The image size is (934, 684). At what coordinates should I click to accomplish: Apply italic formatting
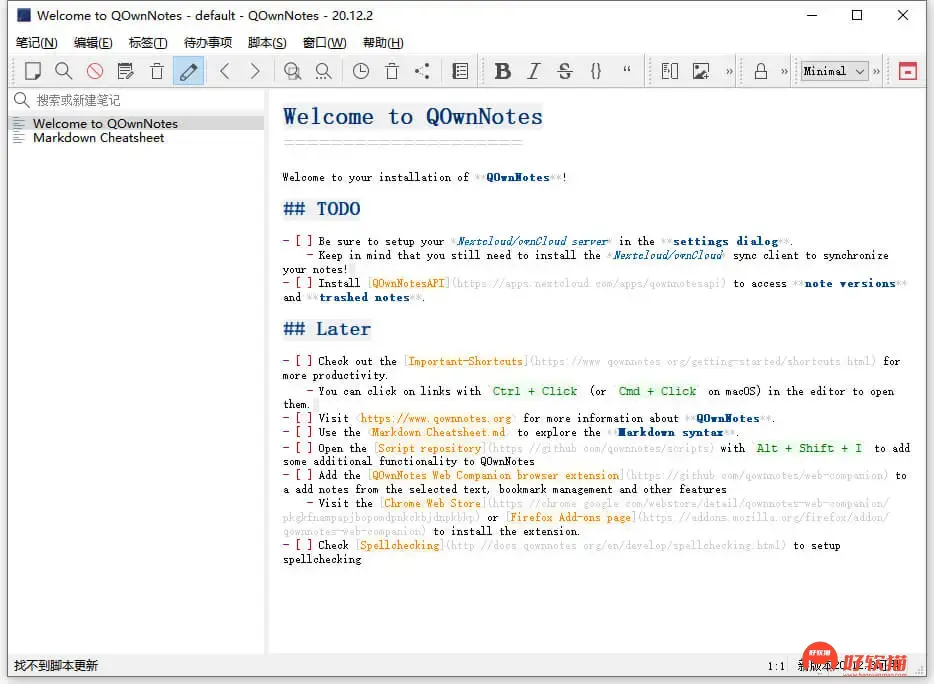click(534, 71)
